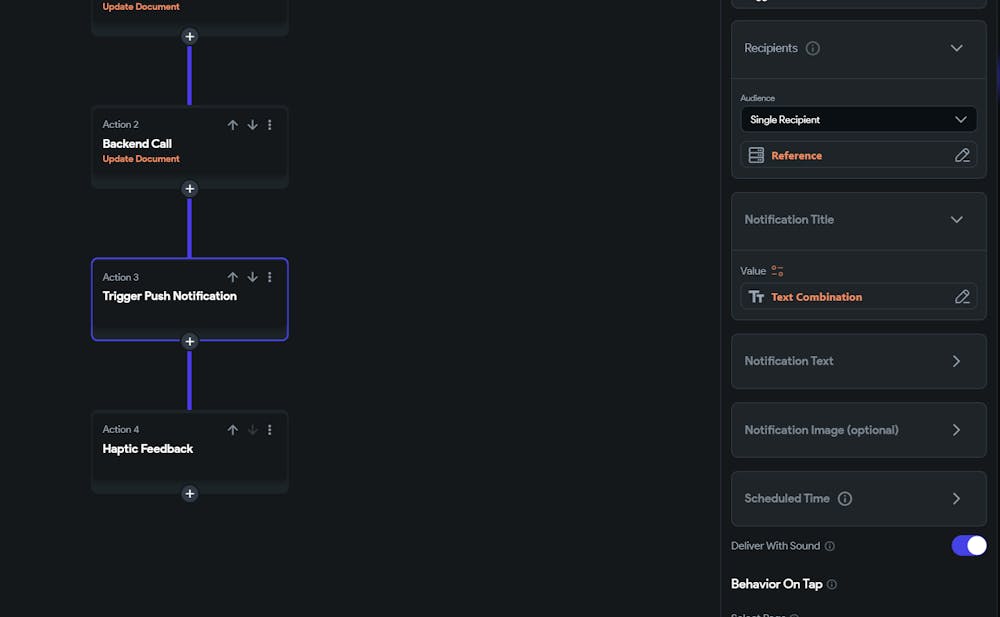Add an action below Haptic Feedback
Screen dimensions: 1000x617
[x=190, y=494]
